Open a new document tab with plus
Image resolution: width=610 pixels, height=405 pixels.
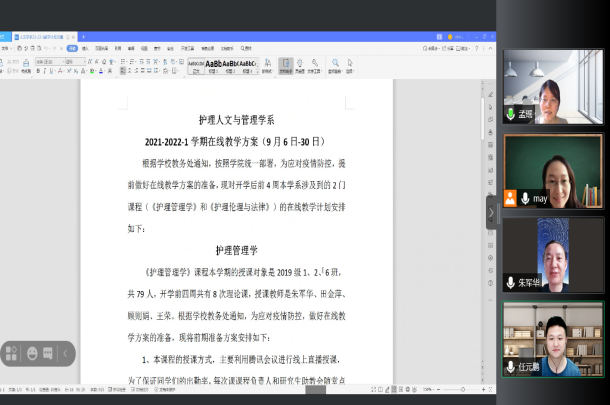pyautogui.click(x=83, y=37)
